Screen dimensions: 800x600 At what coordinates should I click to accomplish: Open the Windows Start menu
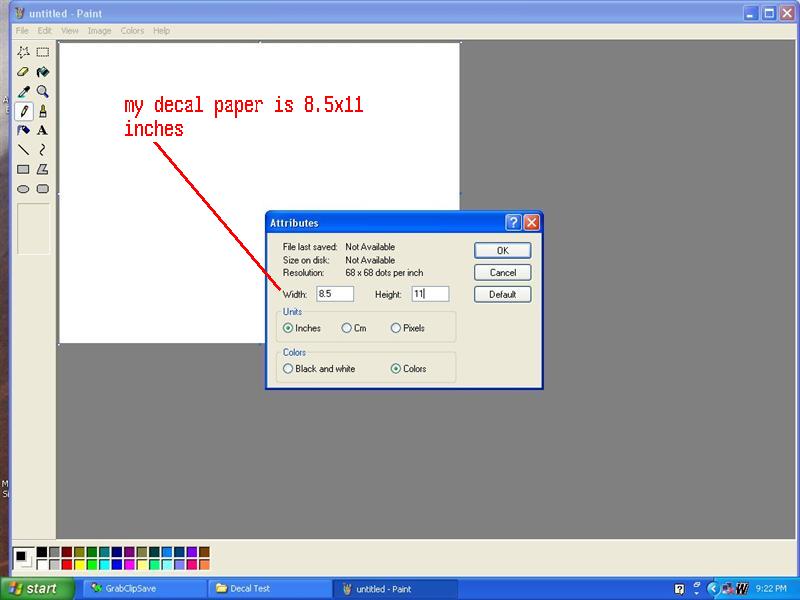(36, 589)
